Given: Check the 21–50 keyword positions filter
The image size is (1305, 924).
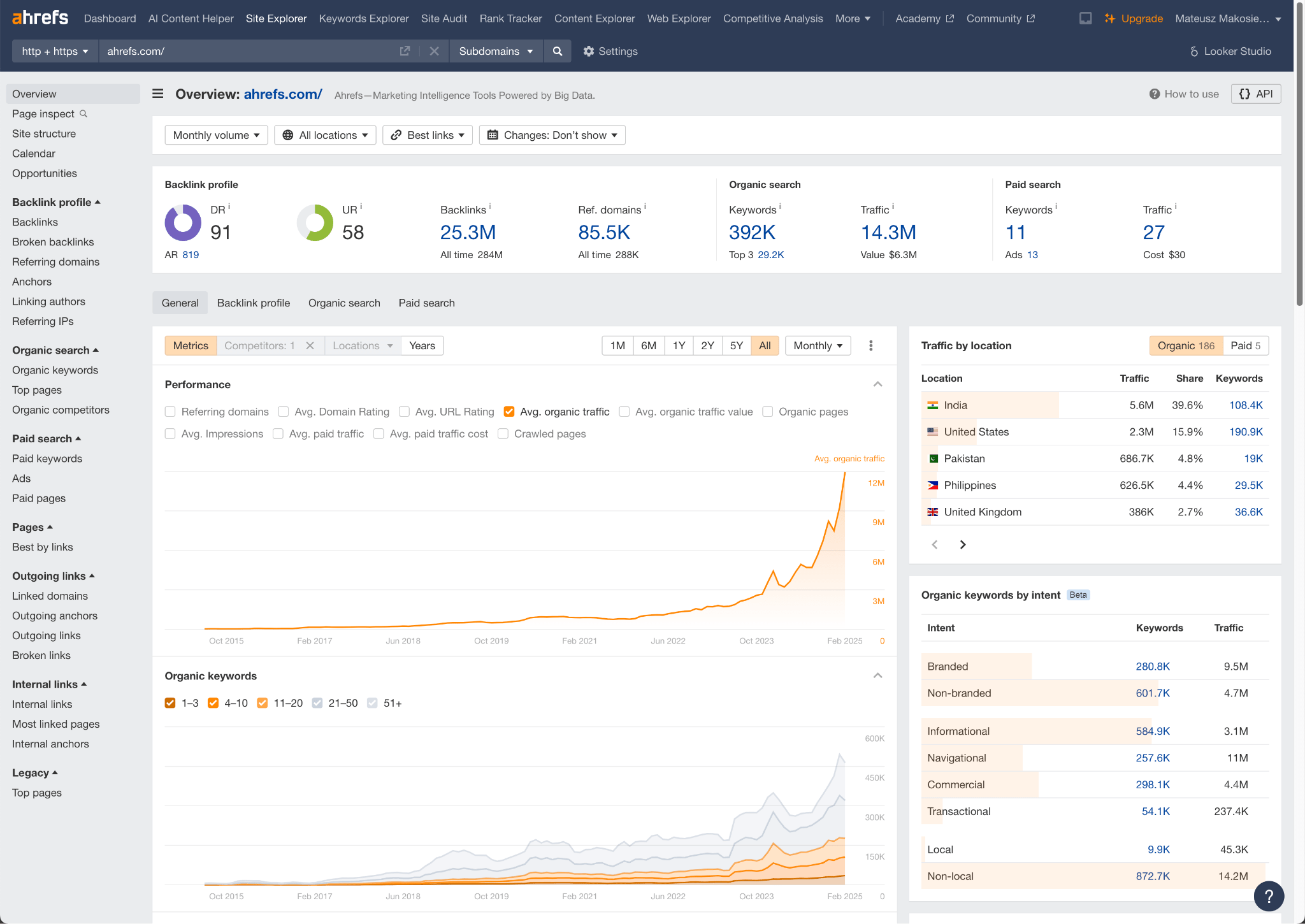Looking at the screenshot, I should click(x=317, y=703).
